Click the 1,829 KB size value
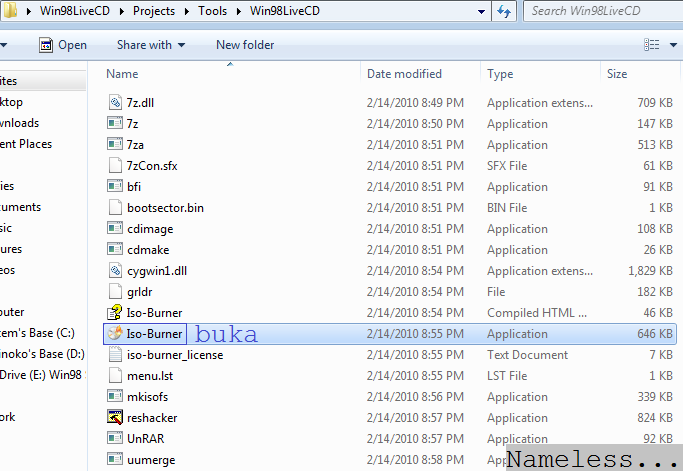 pyautogui.click(x=650, y=271)
